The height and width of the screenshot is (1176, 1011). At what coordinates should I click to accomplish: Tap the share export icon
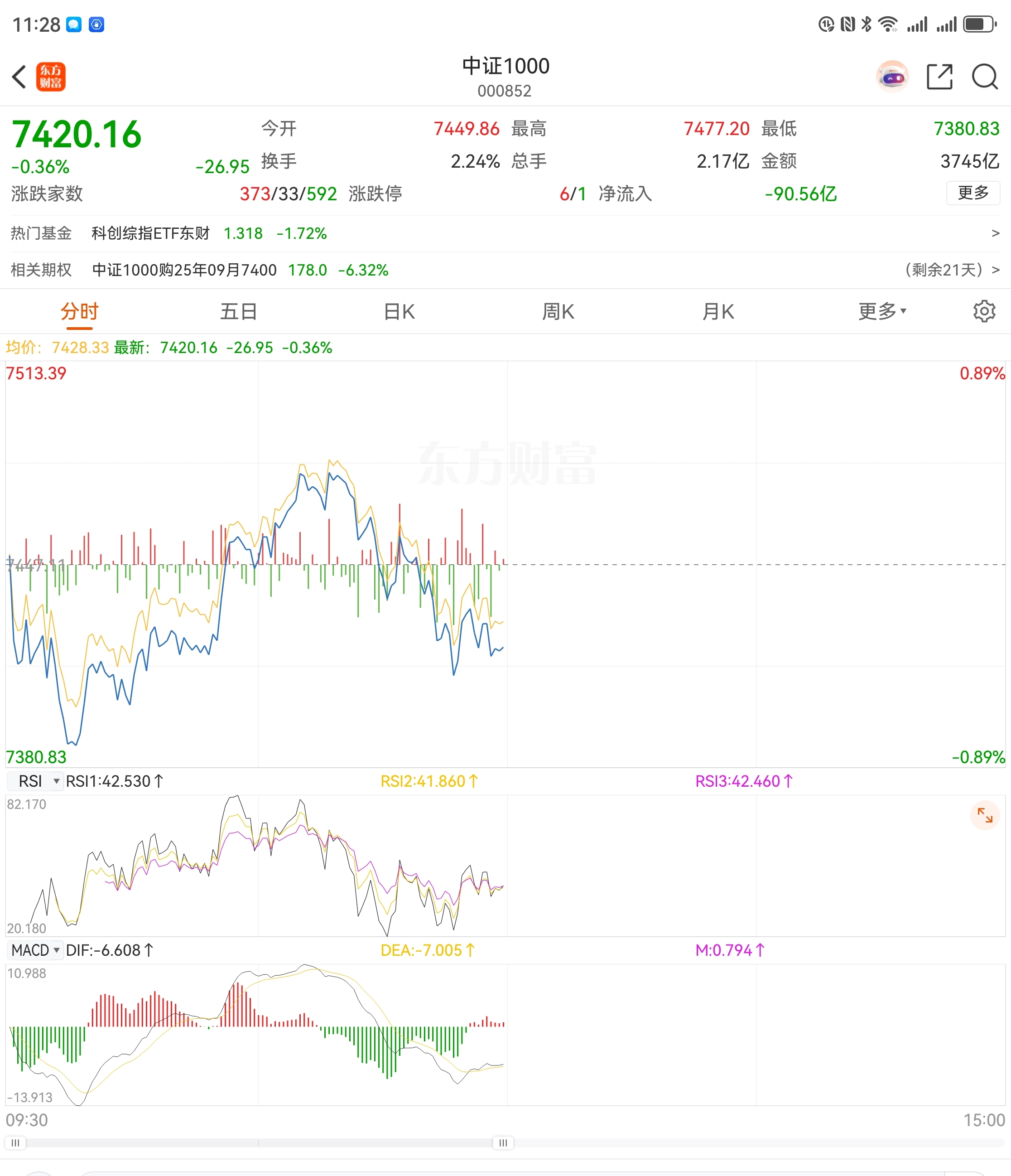click(x=939, y=77)
